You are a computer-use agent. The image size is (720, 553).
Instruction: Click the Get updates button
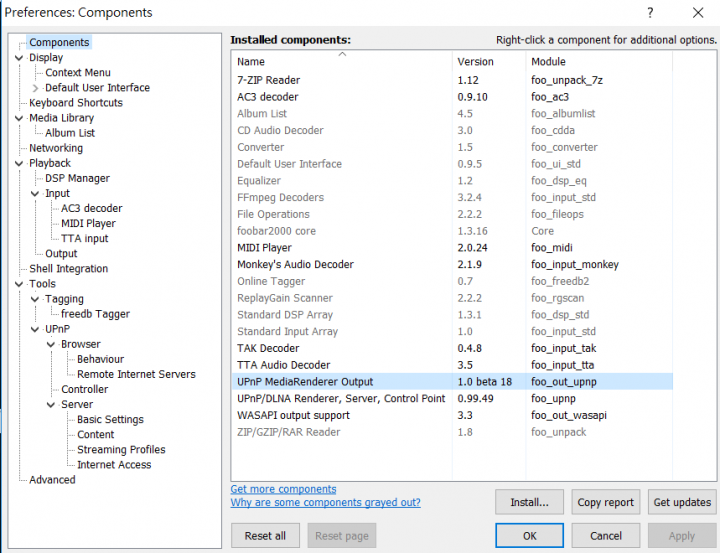tap(682, 502)
